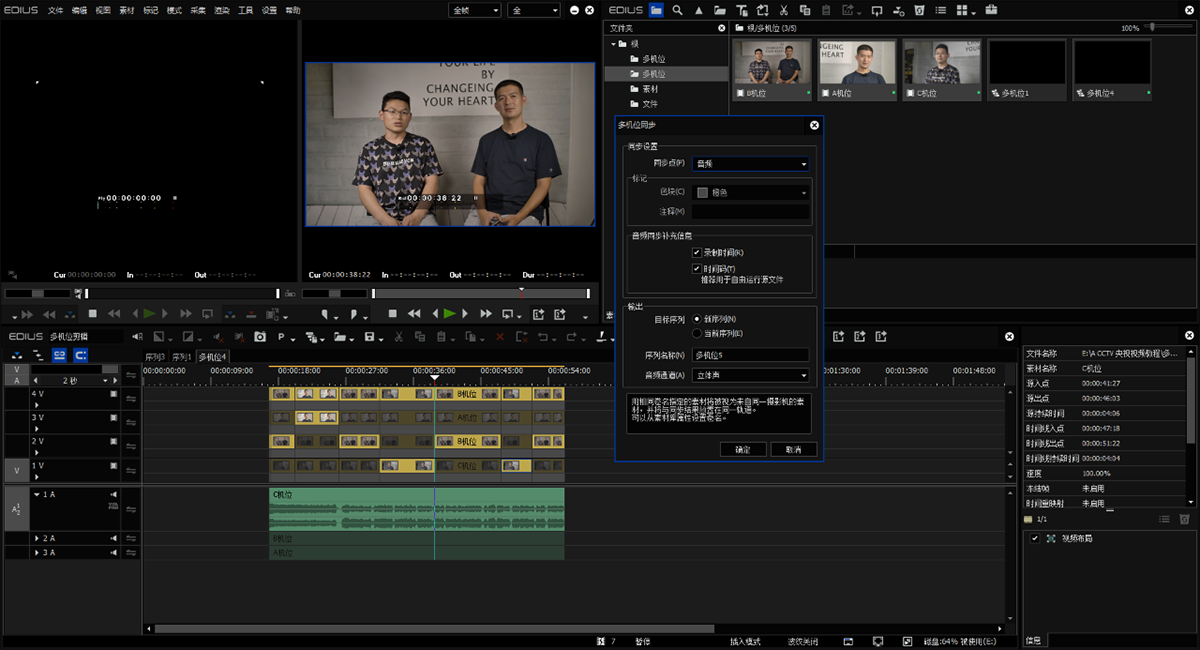The height and width of the screenshot is (650, 1200).
Task: Open the 编辑 menu
Action: [x=79, y=9]
